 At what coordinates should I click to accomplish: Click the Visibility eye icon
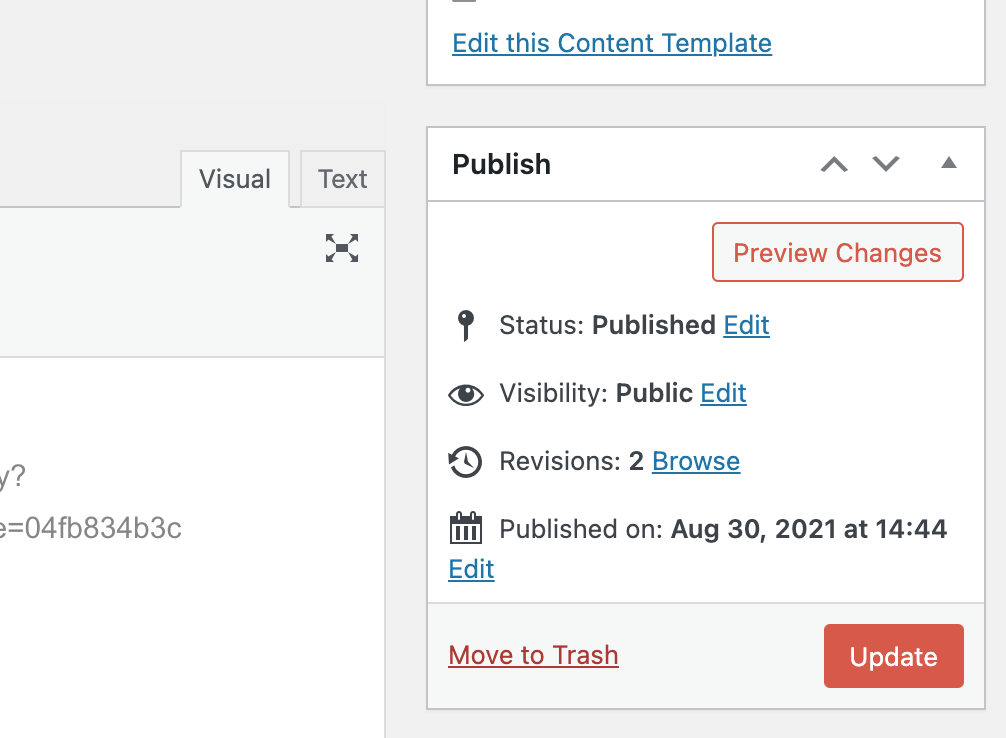point(466,395)
